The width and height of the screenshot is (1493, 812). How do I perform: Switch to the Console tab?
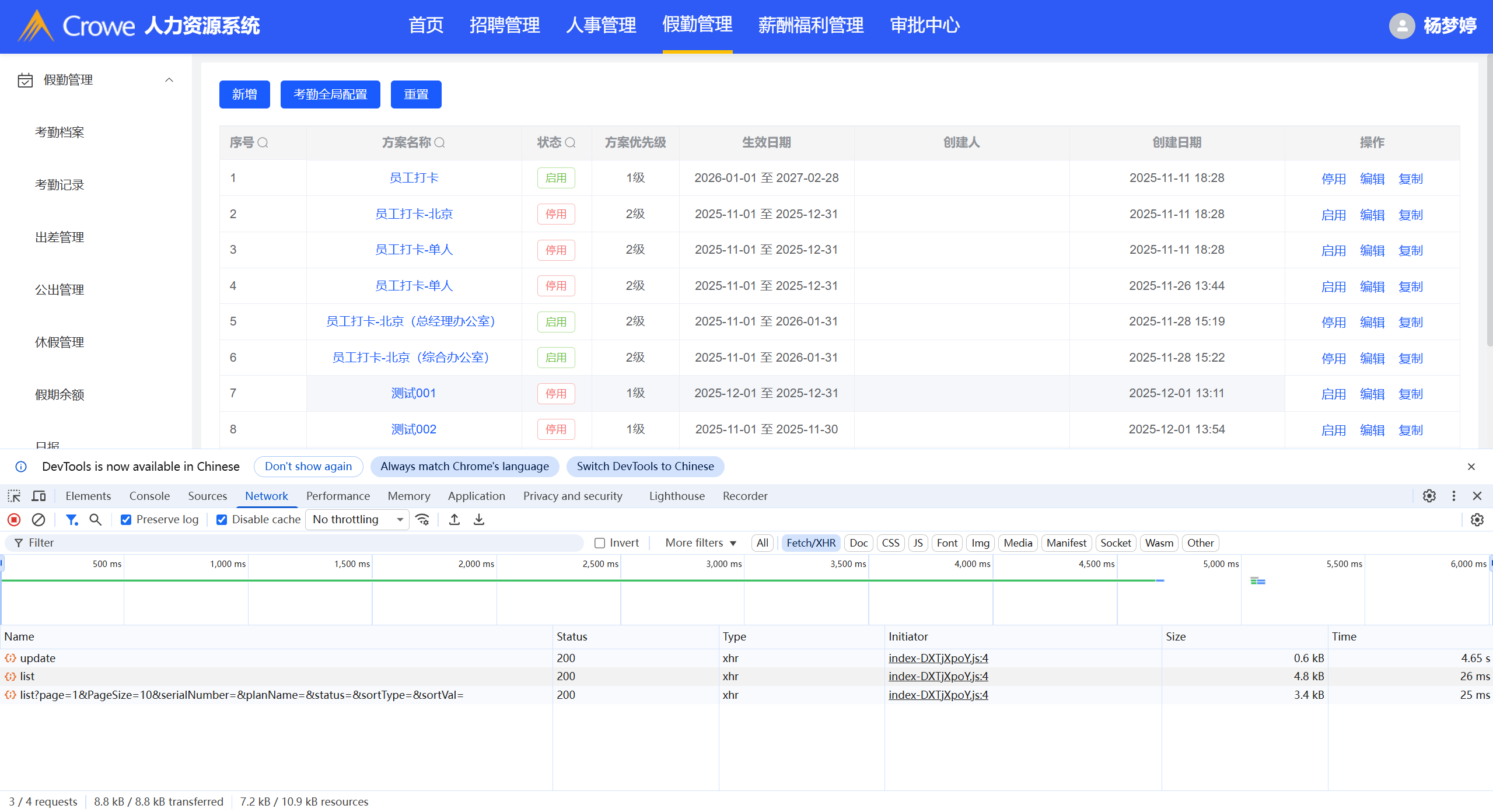(149, 496)
